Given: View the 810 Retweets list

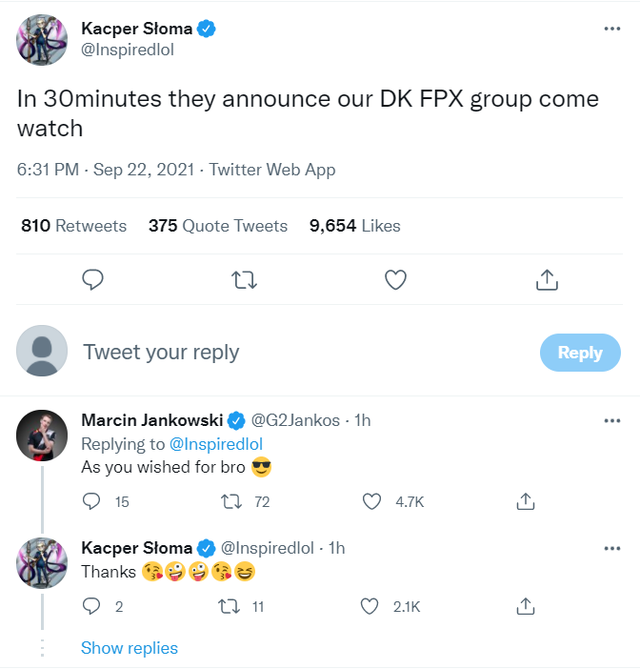Looking at the screenshot, I should click(x=74, y=226).
